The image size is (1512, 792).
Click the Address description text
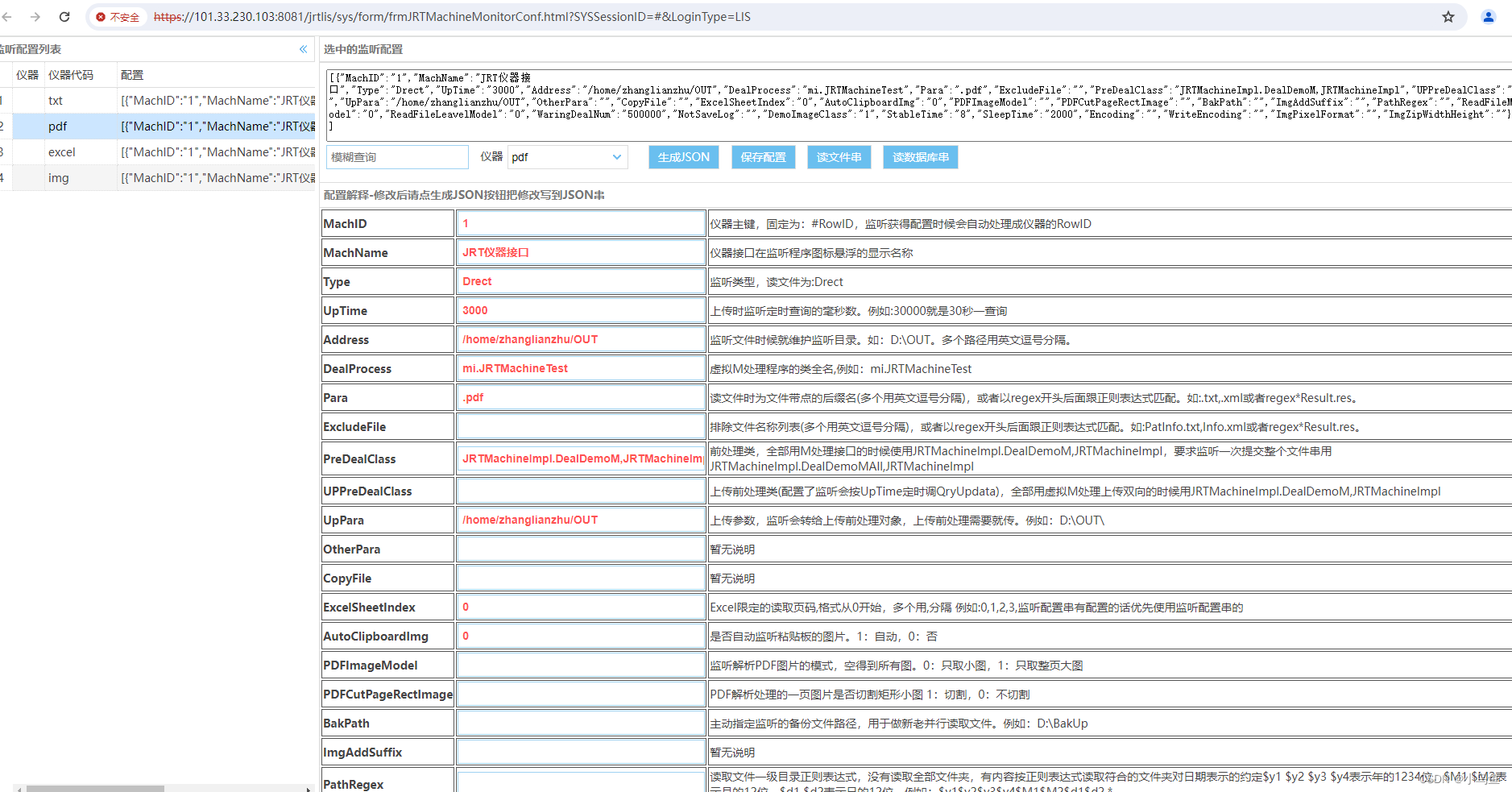click(891, 340)
